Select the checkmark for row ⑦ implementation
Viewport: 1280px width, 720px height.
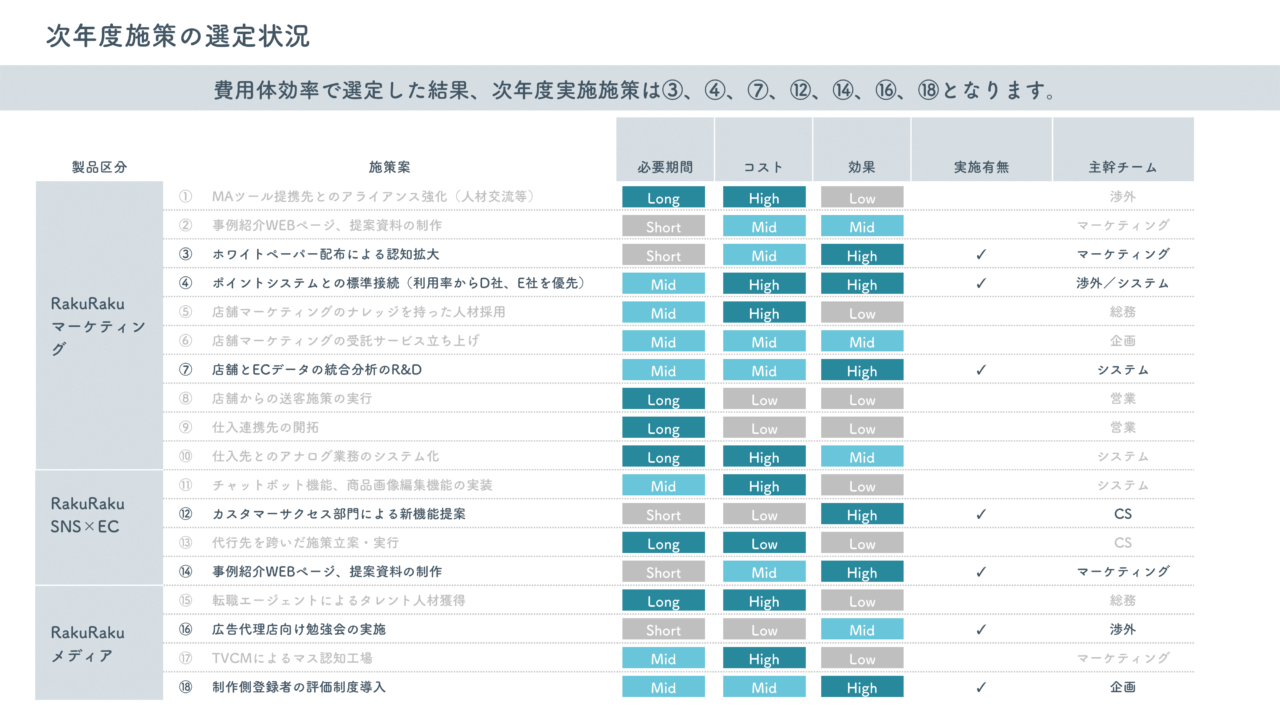coord(981,370)
